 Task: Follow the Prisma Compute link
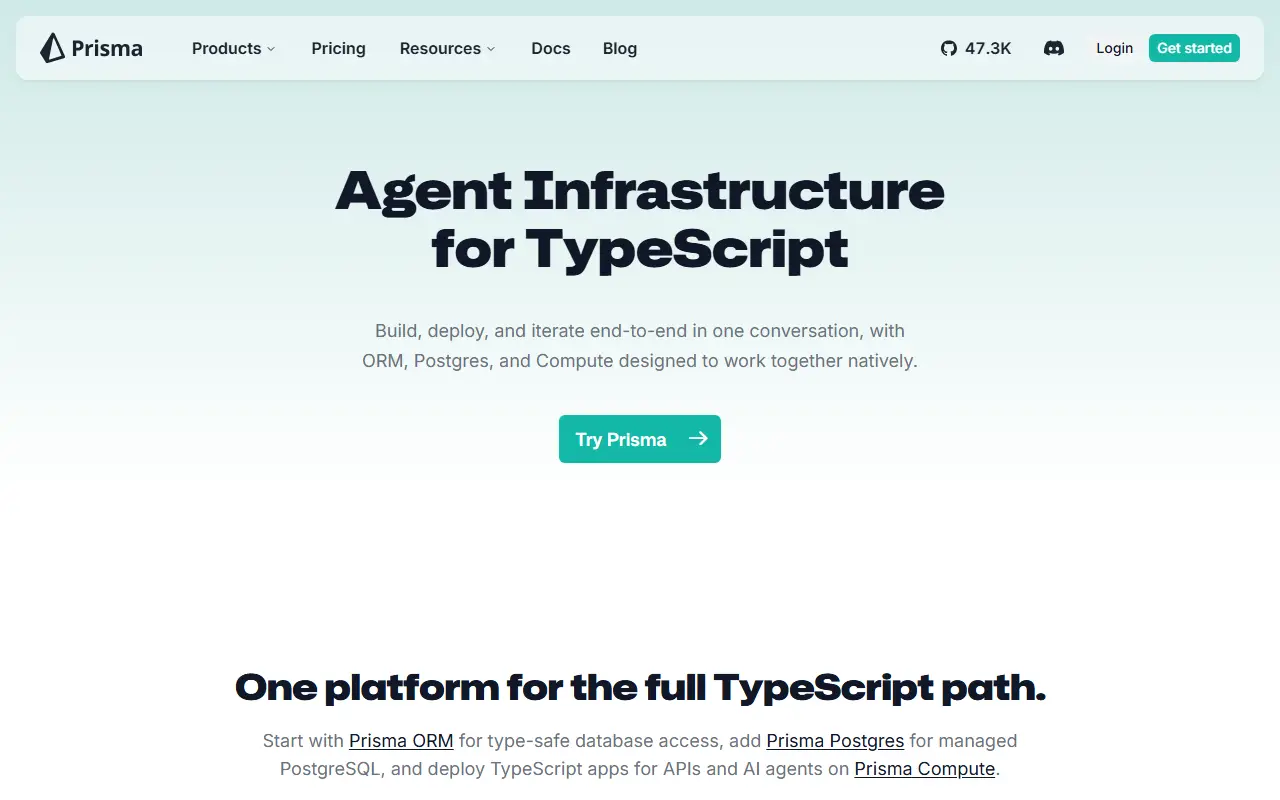click(x=925, y=769)
